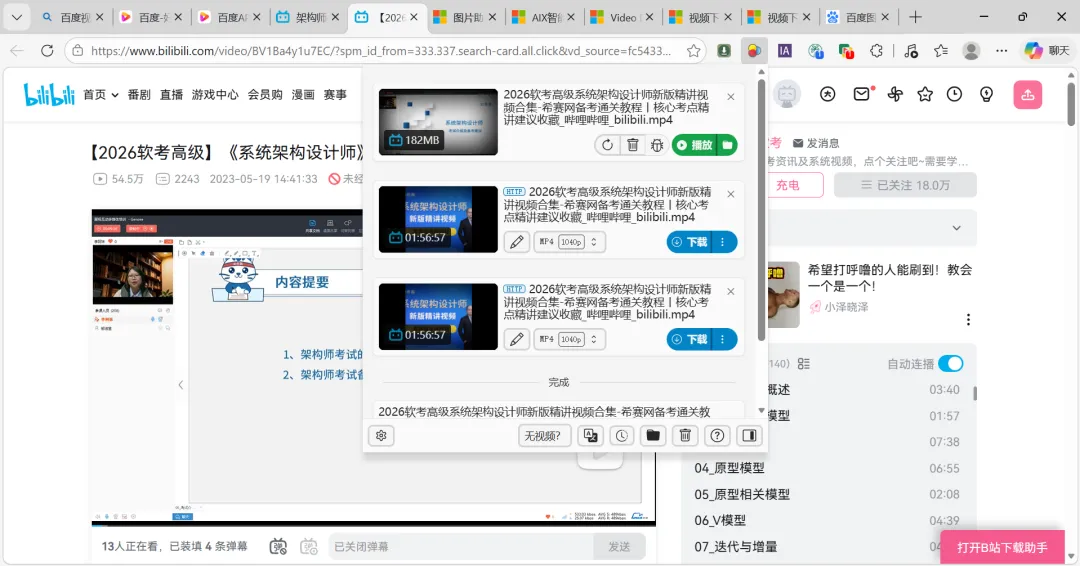Expand the 首页 dropdown in bilibili nav

coord(101,95)
